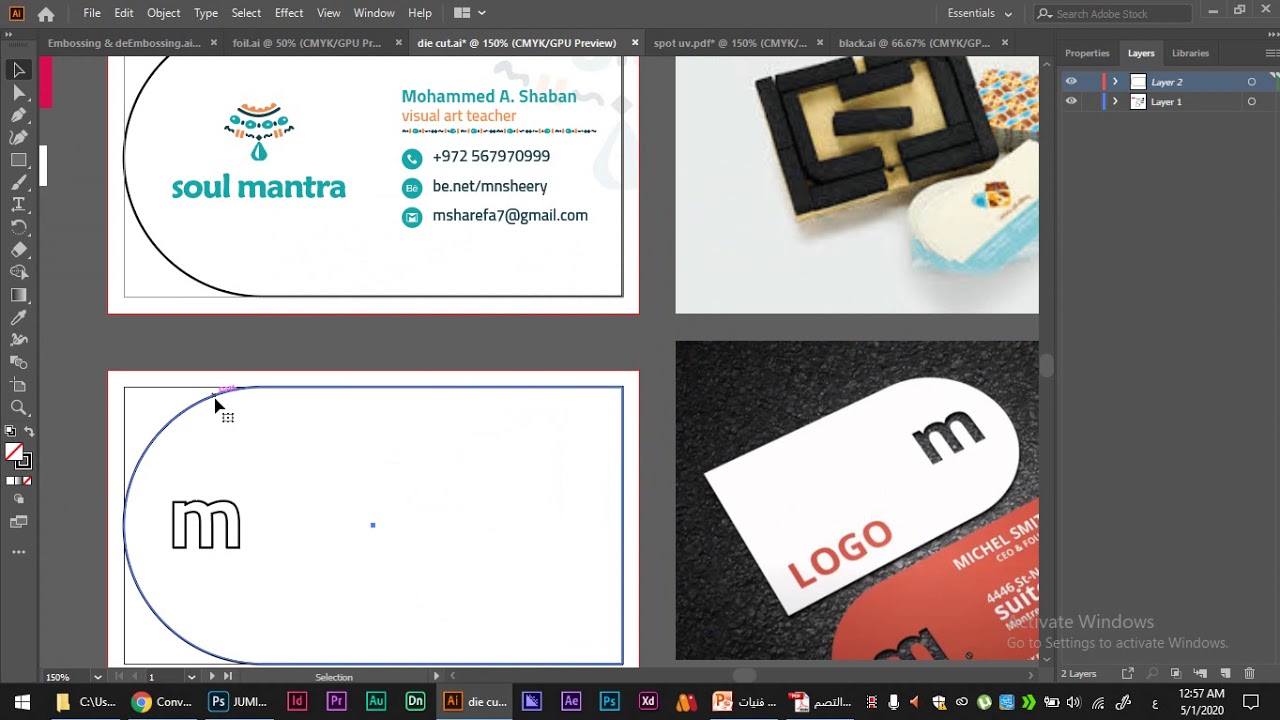Screen dimensions: 1280x720
Task: Open Adobe XD from the taskbar
Action: pyautogui.click(x=648, y=702)
